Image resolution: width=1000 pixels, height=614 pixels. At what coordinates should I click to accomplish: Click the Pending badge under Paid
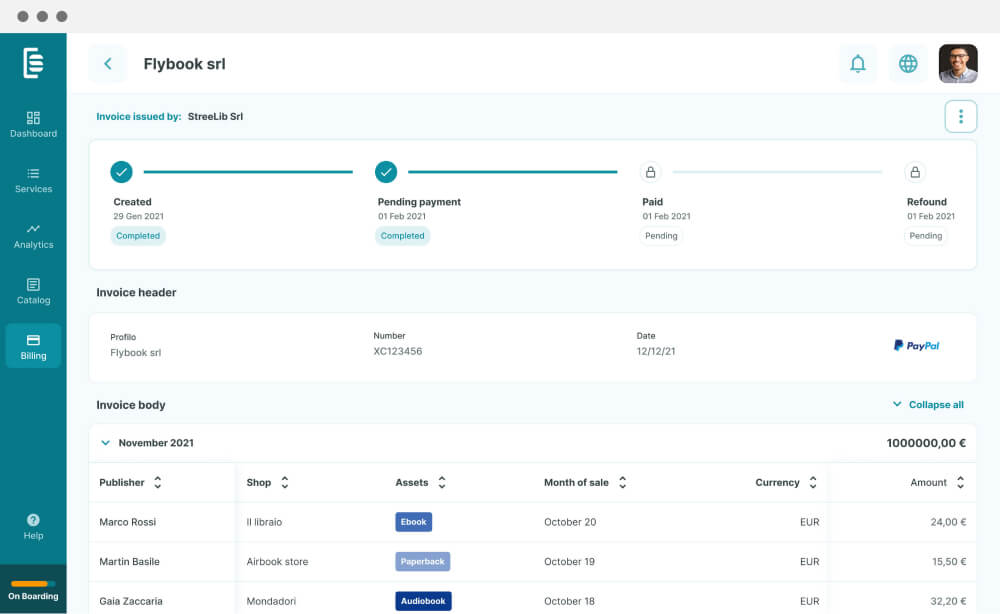point(661,236)
